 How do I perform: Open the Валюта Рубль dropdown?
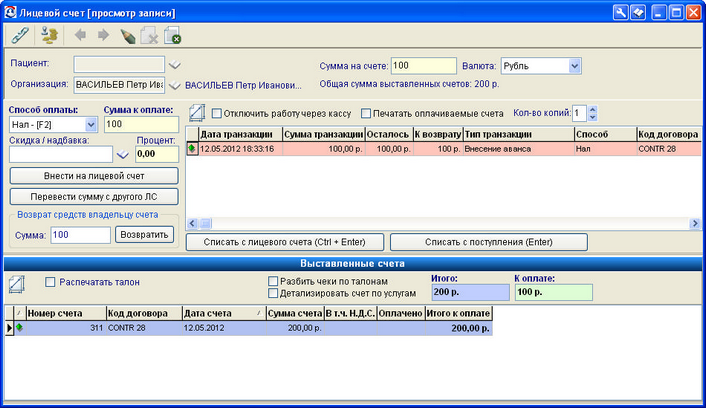tap(574, 66)
